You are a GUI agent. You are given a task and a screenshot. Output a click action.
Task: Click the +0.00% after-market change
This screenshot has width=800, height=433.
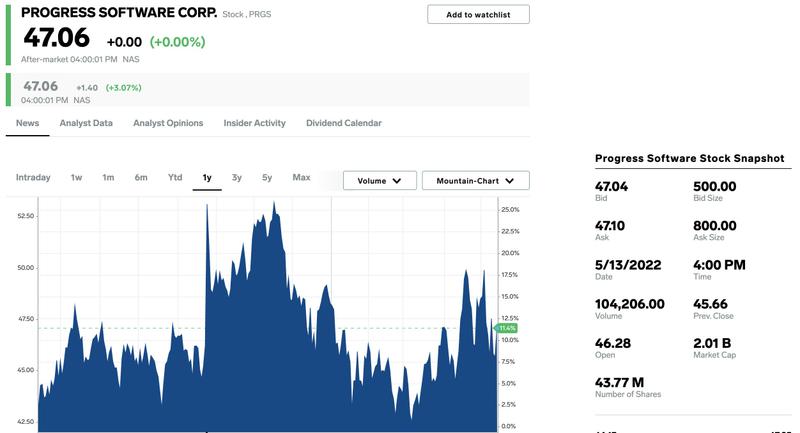point(178,42)
